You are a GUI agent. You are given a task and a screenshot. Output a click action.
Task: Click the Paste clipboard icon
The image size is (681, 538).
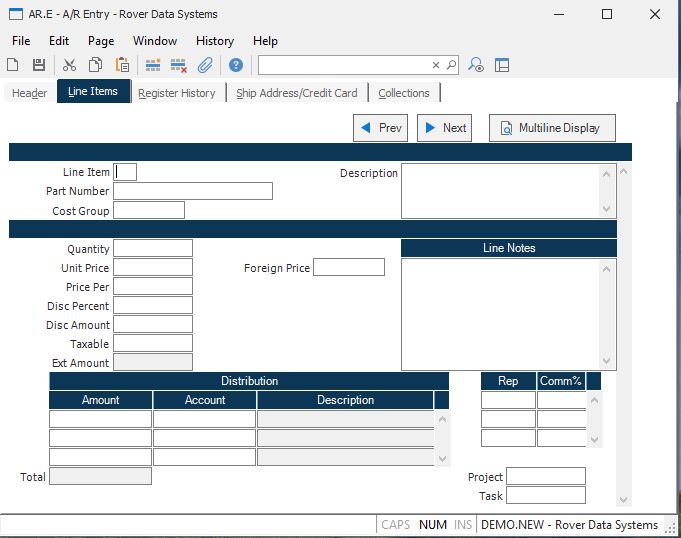(x=122, y=65)
